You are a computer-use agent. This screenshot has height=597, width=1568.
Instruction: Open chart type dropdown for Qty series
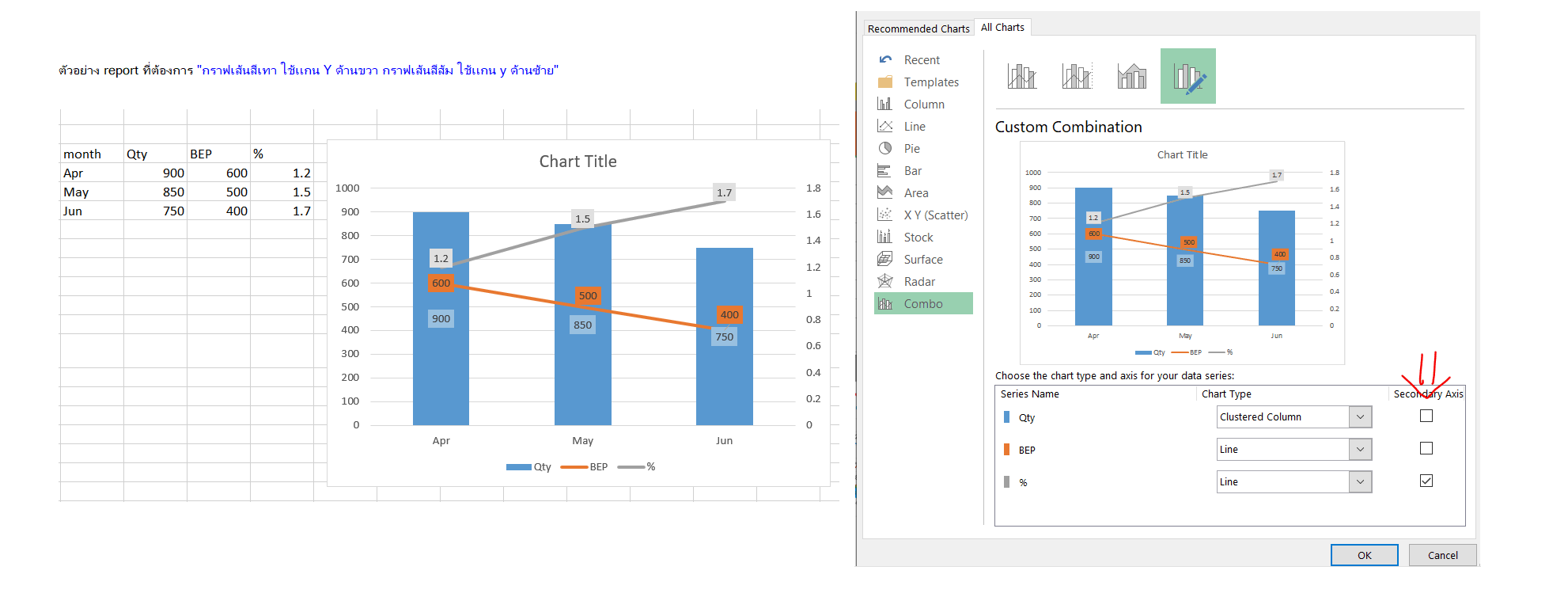coord(1360,416)
